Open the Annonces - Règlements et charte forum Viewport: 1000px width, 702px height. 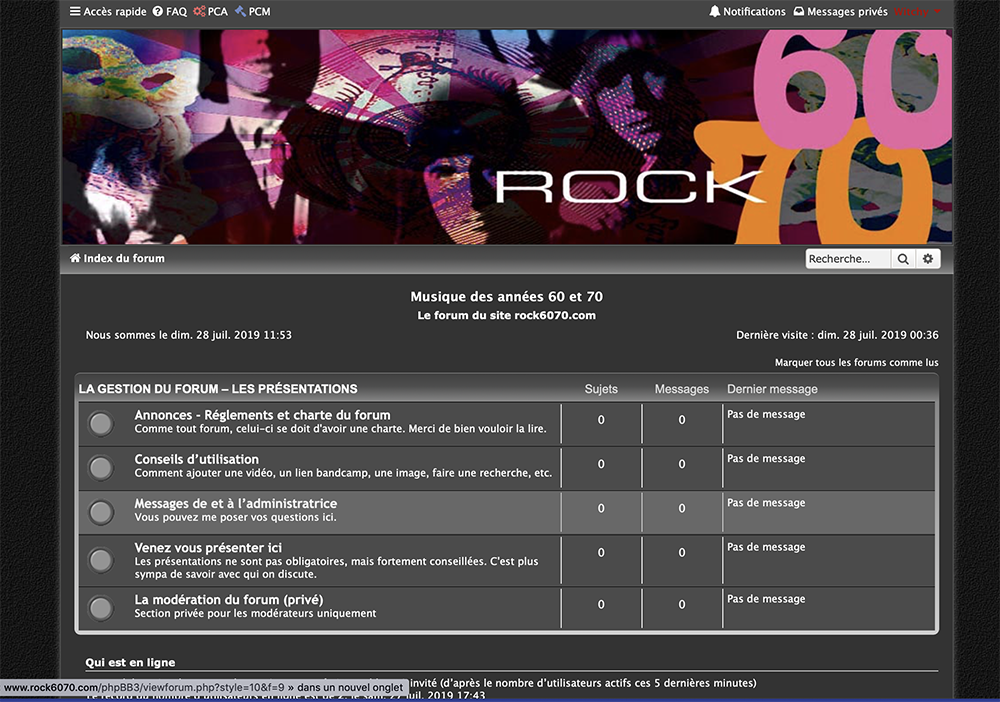coord(262,415)
